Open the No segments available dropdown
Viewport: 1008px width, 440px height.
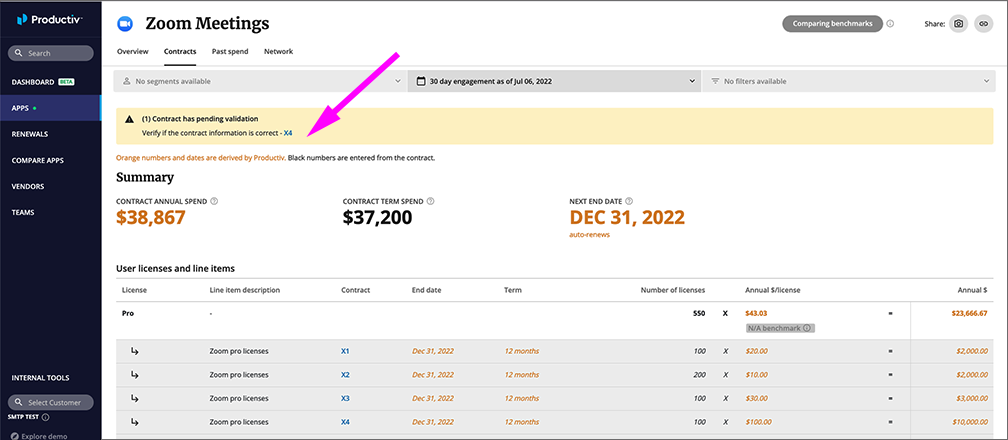click(x=260, y=82)
